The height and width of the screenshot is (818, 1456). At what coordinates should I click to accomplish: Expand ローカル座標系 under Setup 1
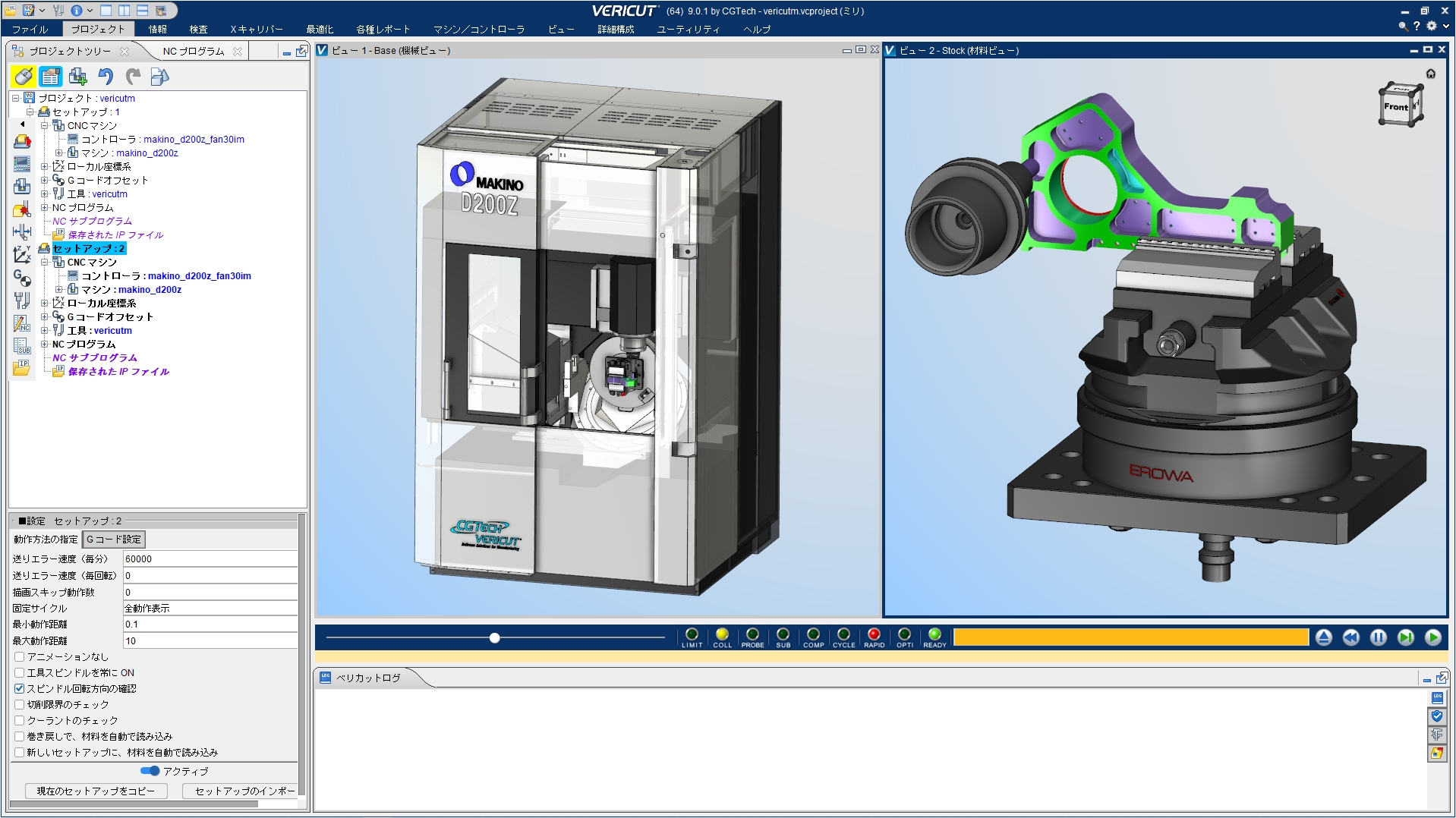point(45,166)
